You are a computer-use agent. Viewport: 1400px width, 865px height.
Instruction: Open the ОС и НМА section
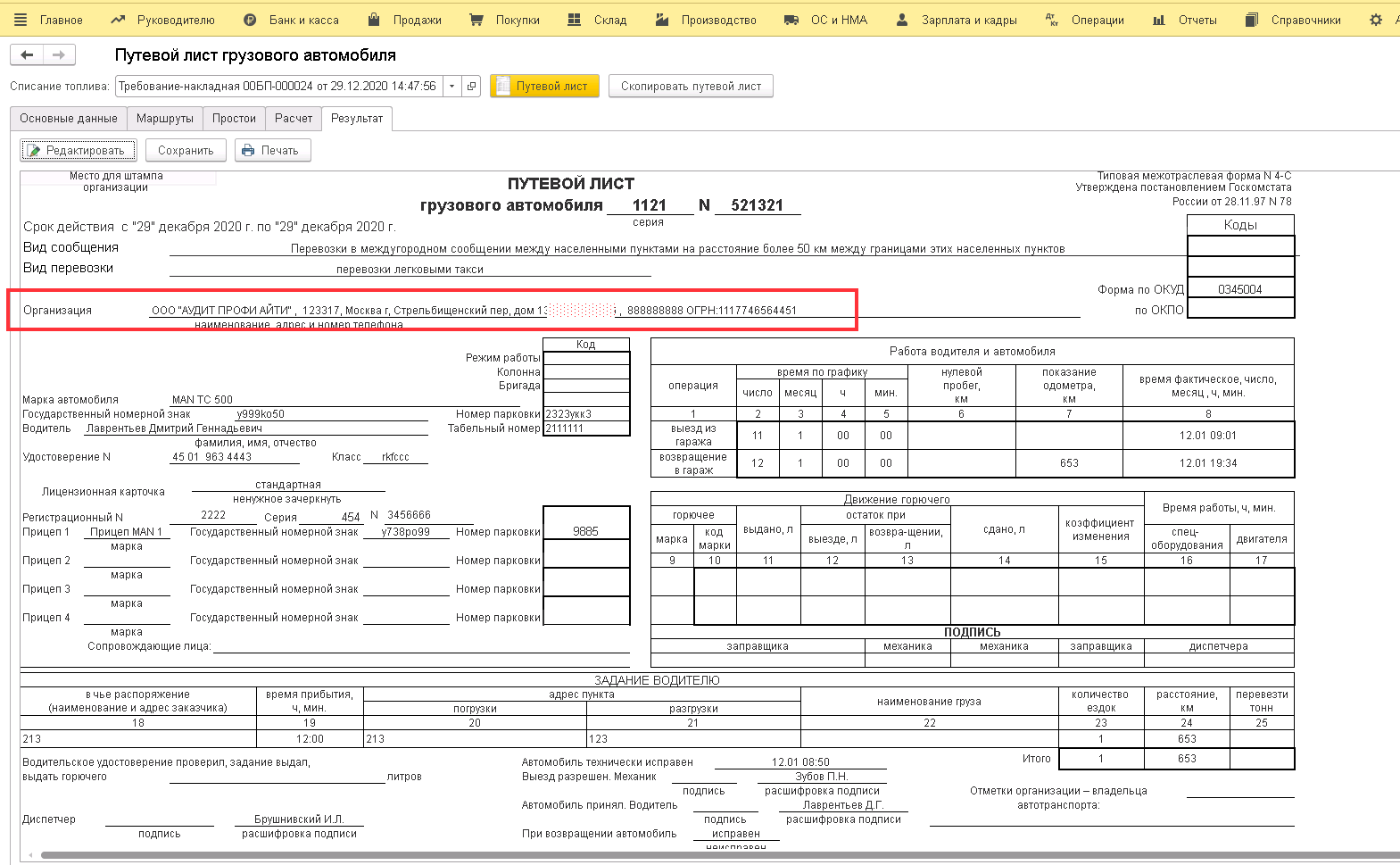tap(825, 20)
